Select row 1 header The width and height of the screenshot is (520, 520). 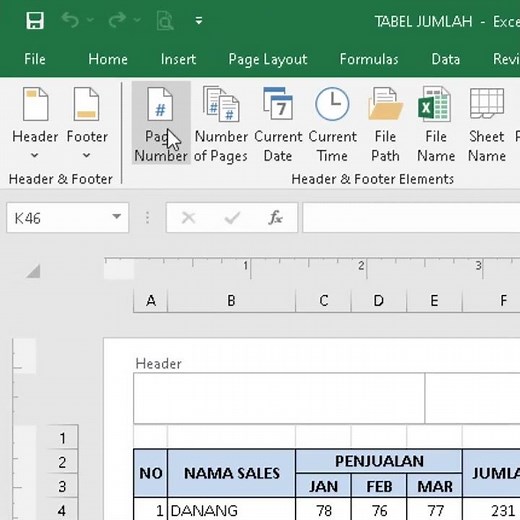[62, 437]
